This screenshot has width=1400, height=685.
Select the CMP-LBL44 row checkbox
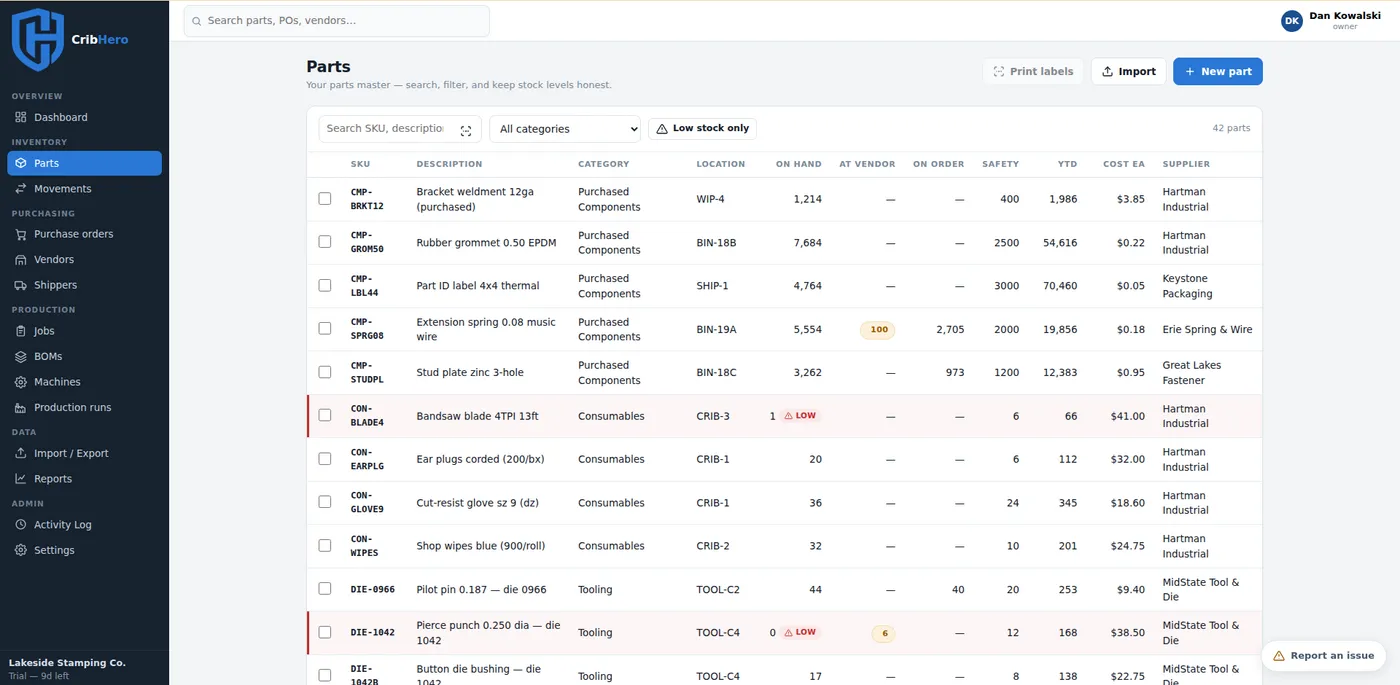tap(325, 285)
